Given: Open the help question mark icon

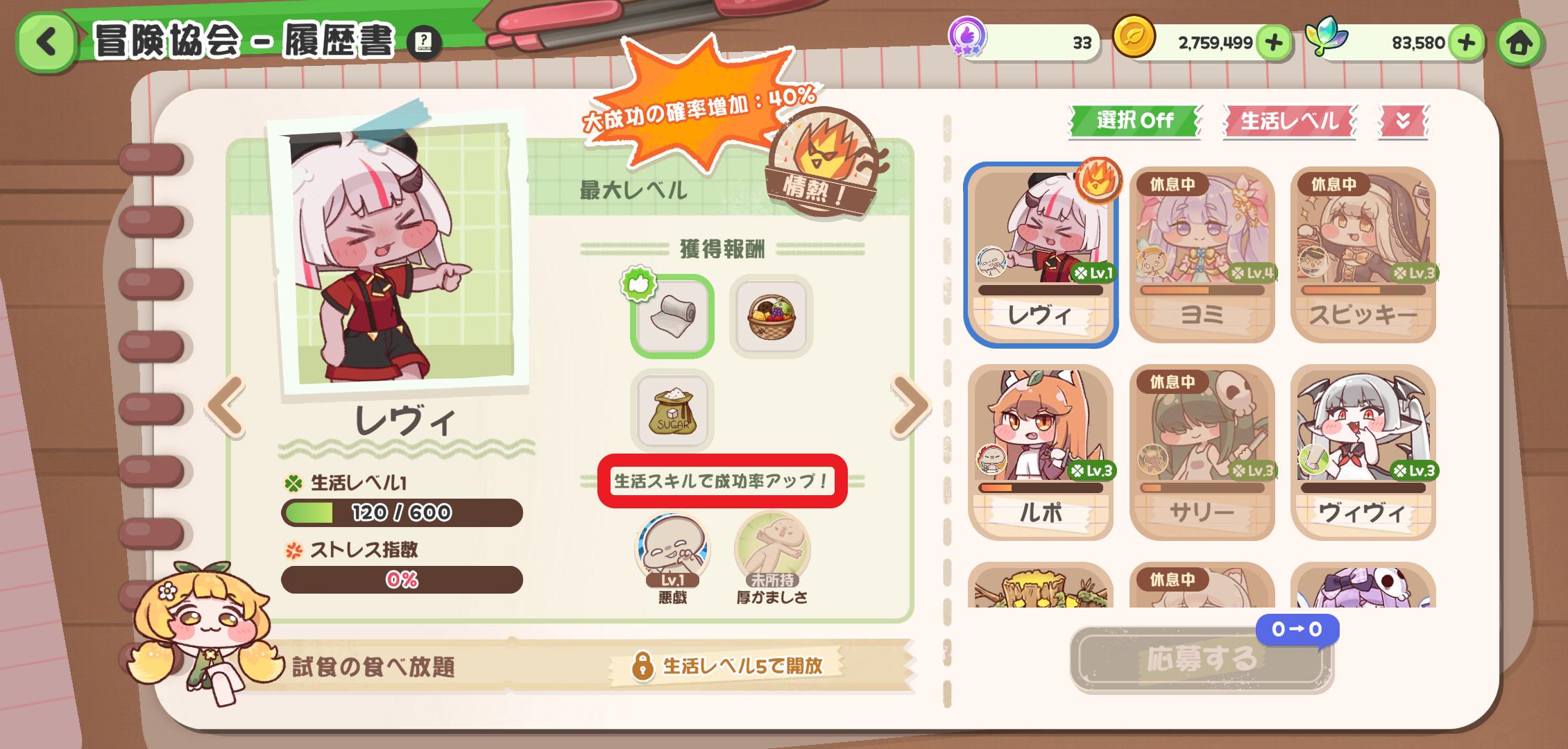Looking at the screenshot, I should click(x=423, y=43).
